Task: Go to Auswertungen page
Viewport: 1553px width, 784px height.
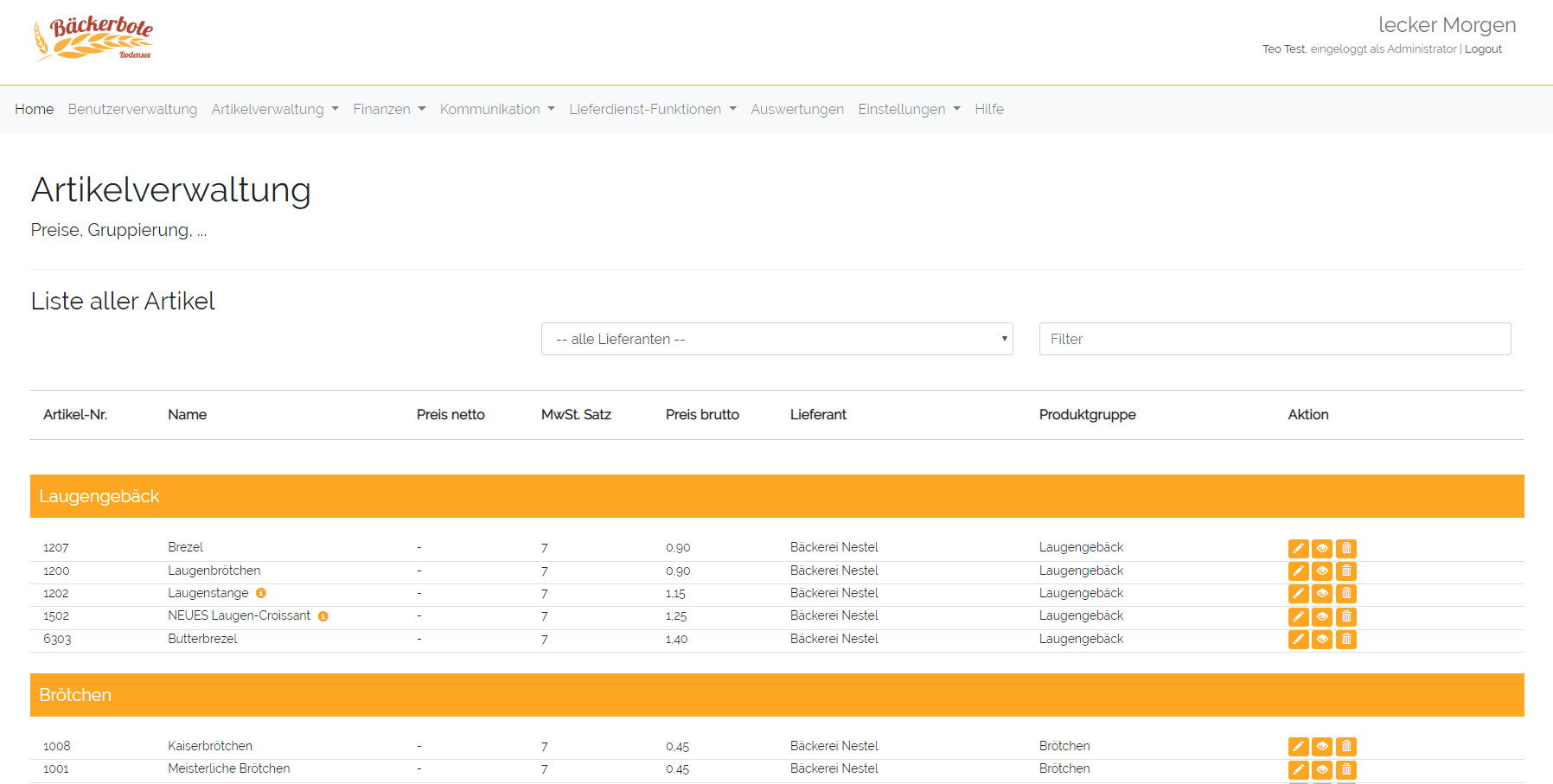Action: pos(796,109)
